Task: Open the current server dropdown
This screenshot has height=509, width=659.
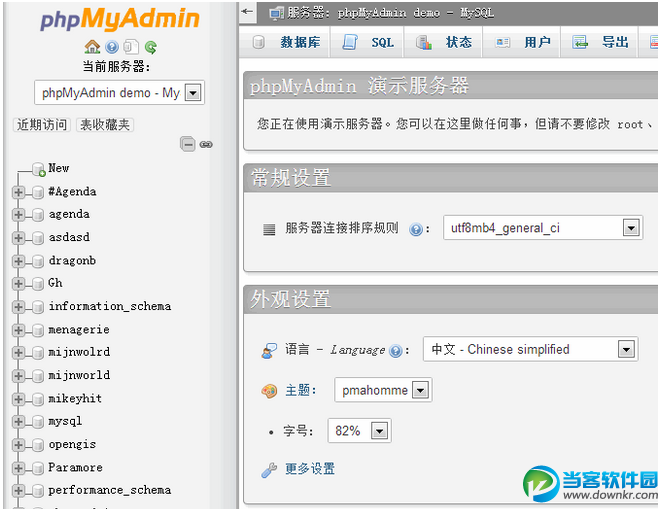Action: coord(119,92)
